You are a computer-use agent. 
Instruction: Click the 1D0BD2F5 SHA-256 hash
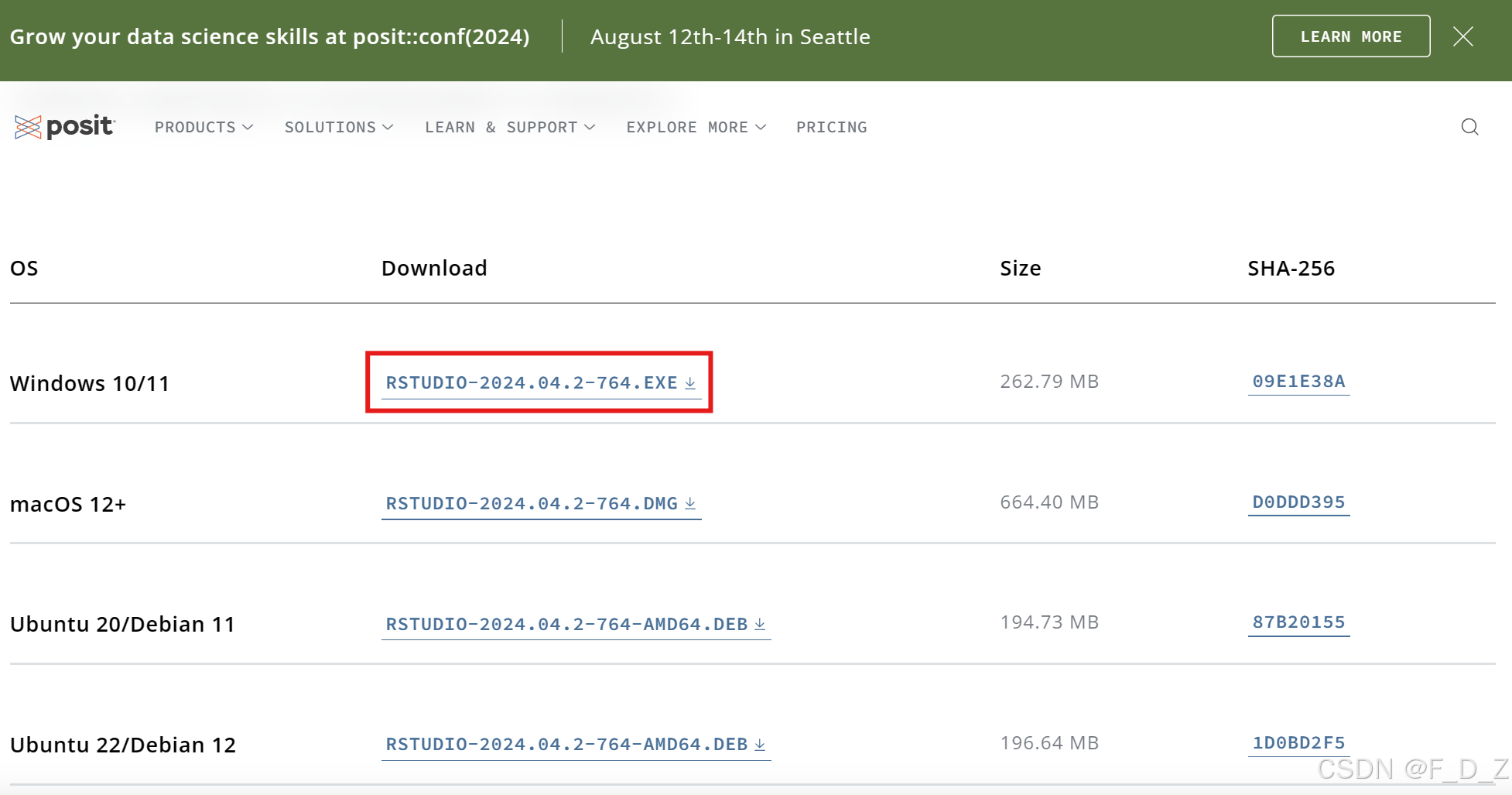click(x=1298, y=742)
